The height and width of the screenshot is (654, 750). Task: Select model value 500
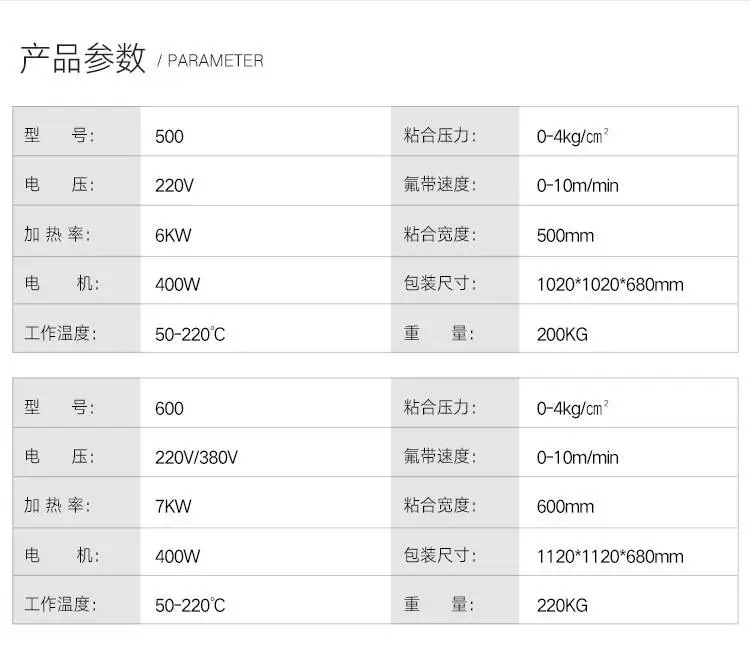pos(169,136)
